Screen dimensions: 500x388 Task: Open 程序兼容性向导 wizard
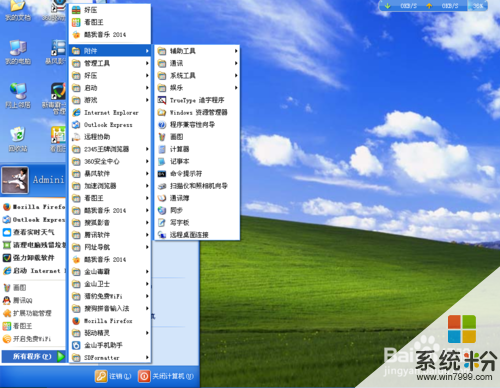197,125
